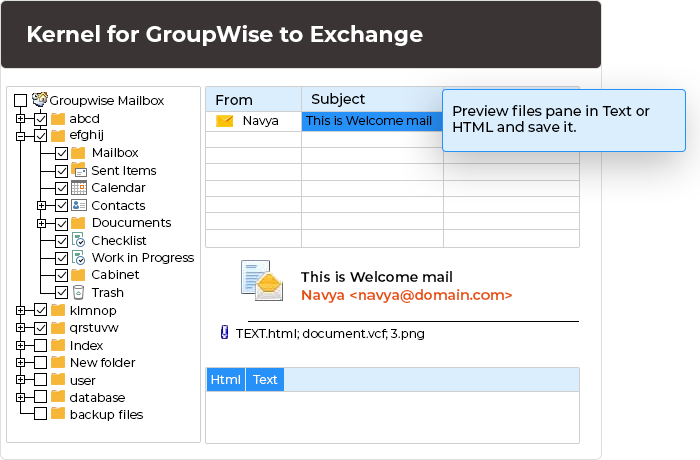Click the Index folder icon
Screen dimensions: 700x460
click(58, 345)
